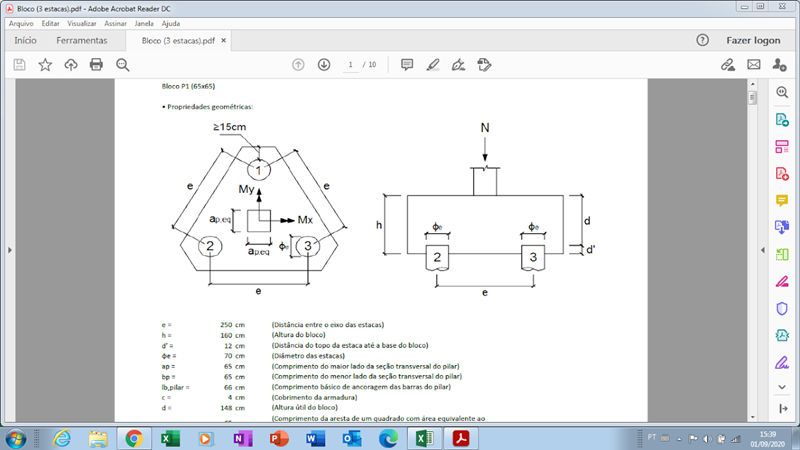Open File Explorer from taskbar
Viewport: 800px width, 450px height.
tap(97, 439)
